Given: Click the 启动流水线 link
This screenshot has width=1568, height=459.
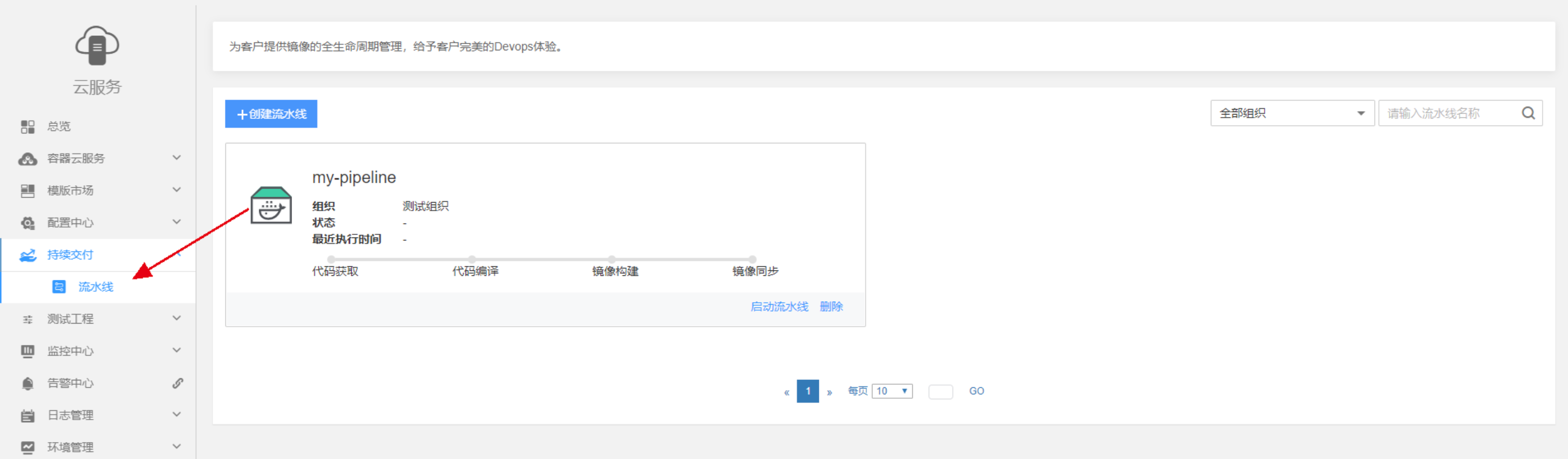Looking at the screenshot, I should pos(779,307).
